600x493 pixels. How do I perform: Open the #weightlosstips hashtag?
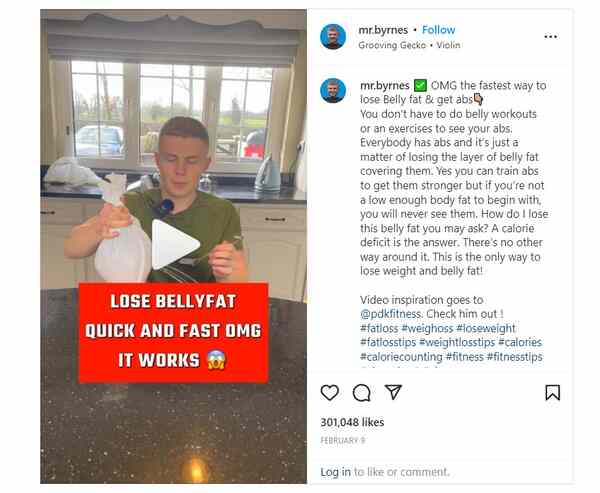coord(457,342)
